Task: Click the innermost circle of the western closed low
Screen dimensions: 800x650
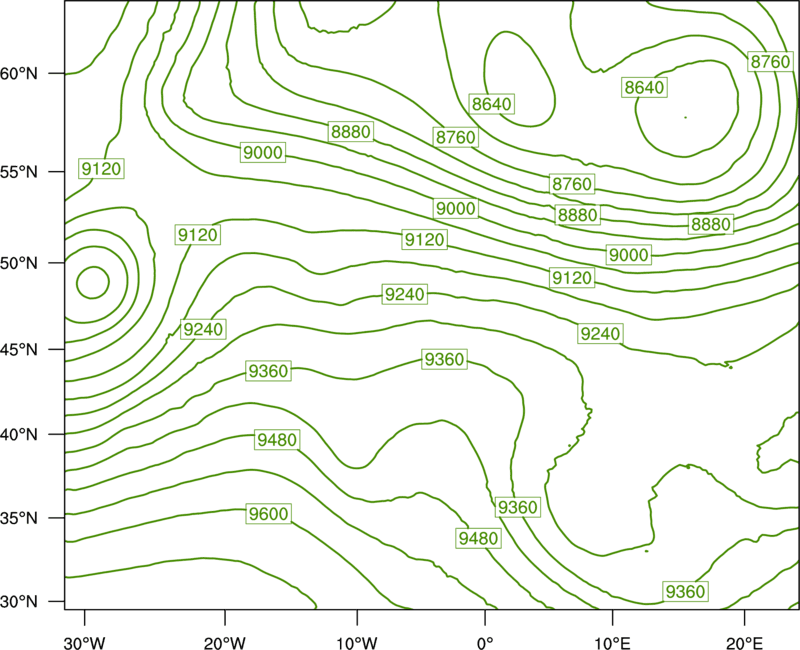Action: [93, 282]
